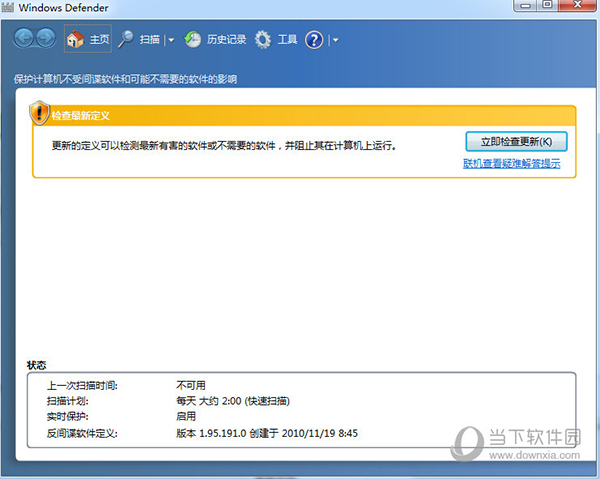The image size is (600, 479).
Task: Click the 版本 1.95.191.0 definition value
Action: click(x=267, y=433)
